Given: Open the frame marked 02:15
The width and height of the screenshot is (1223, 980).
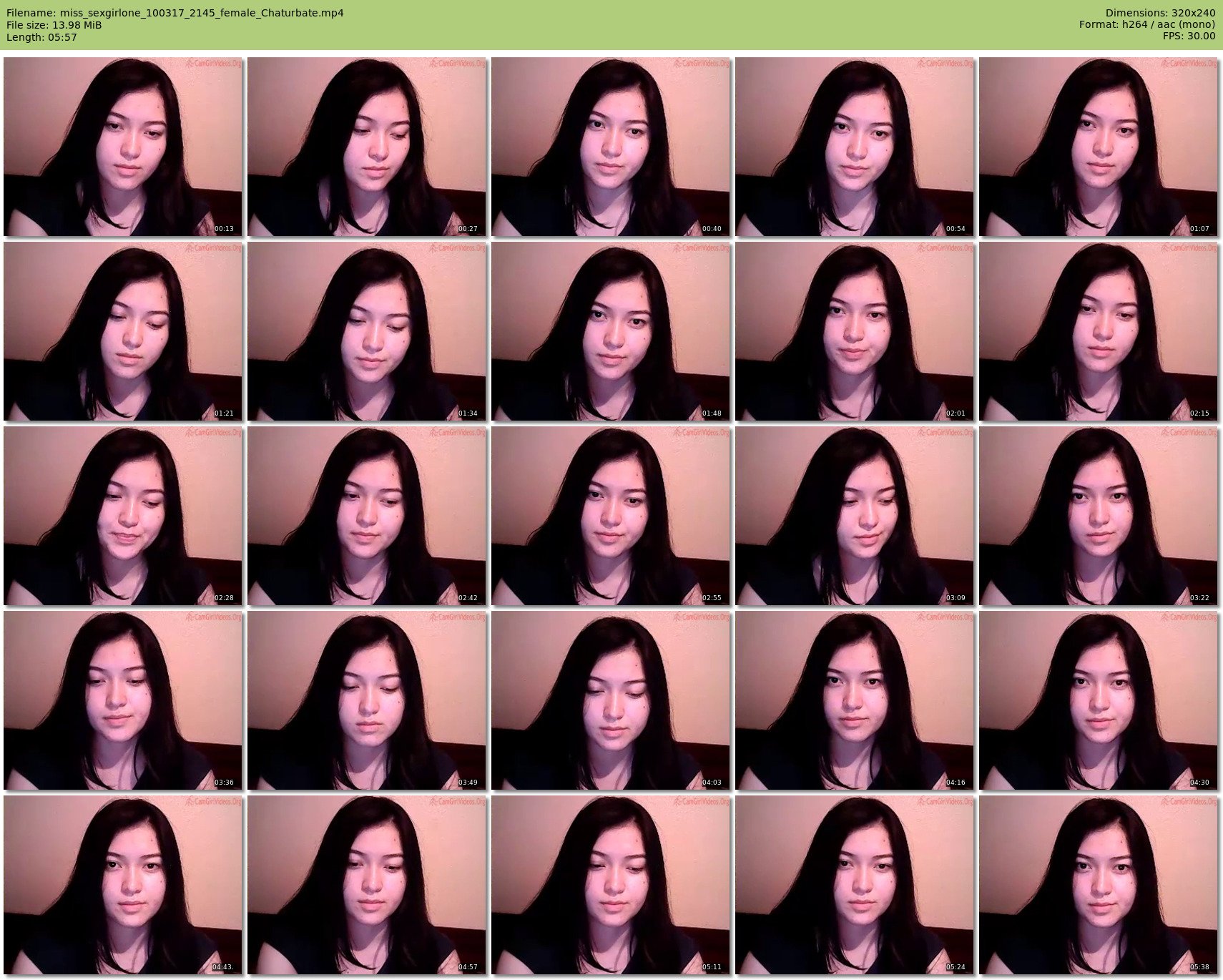Looking at the screenshot, I should pyautogui.click(x=1099, y=331).
